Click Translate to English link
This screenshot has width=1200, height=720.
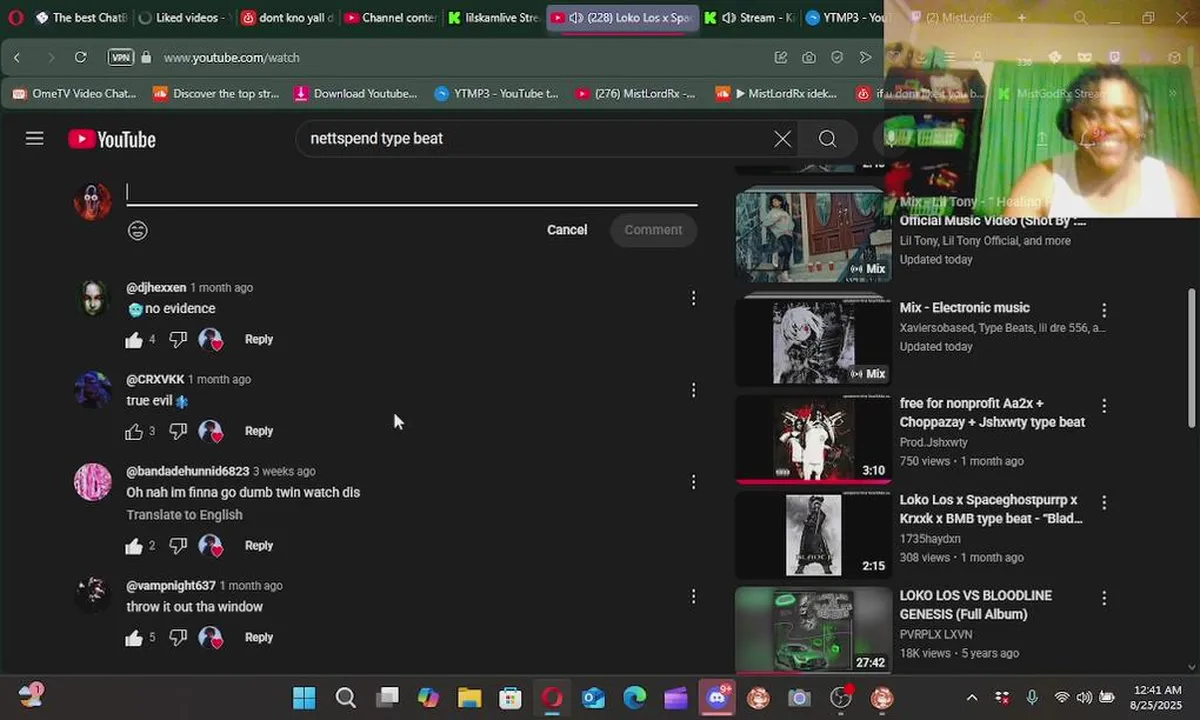184,515
